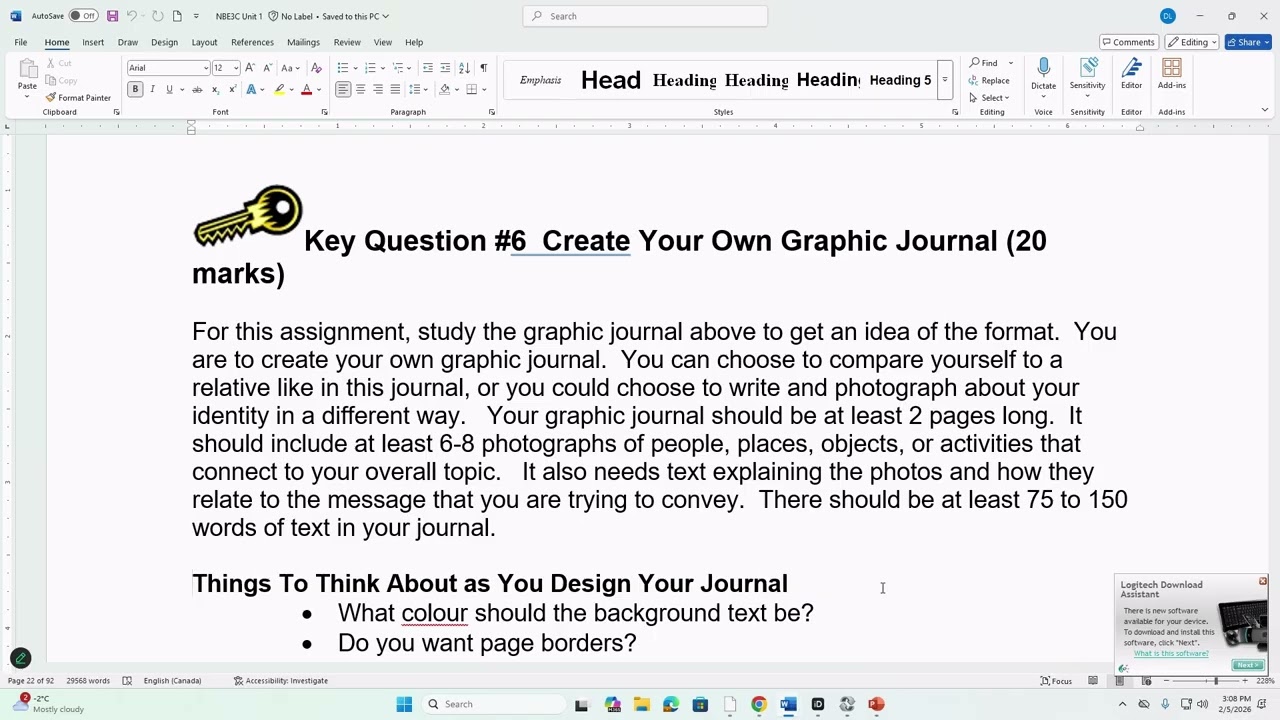Open the numbering list dropdown arrow
The image size is (1280, 720).
click(x=381, y=68)
